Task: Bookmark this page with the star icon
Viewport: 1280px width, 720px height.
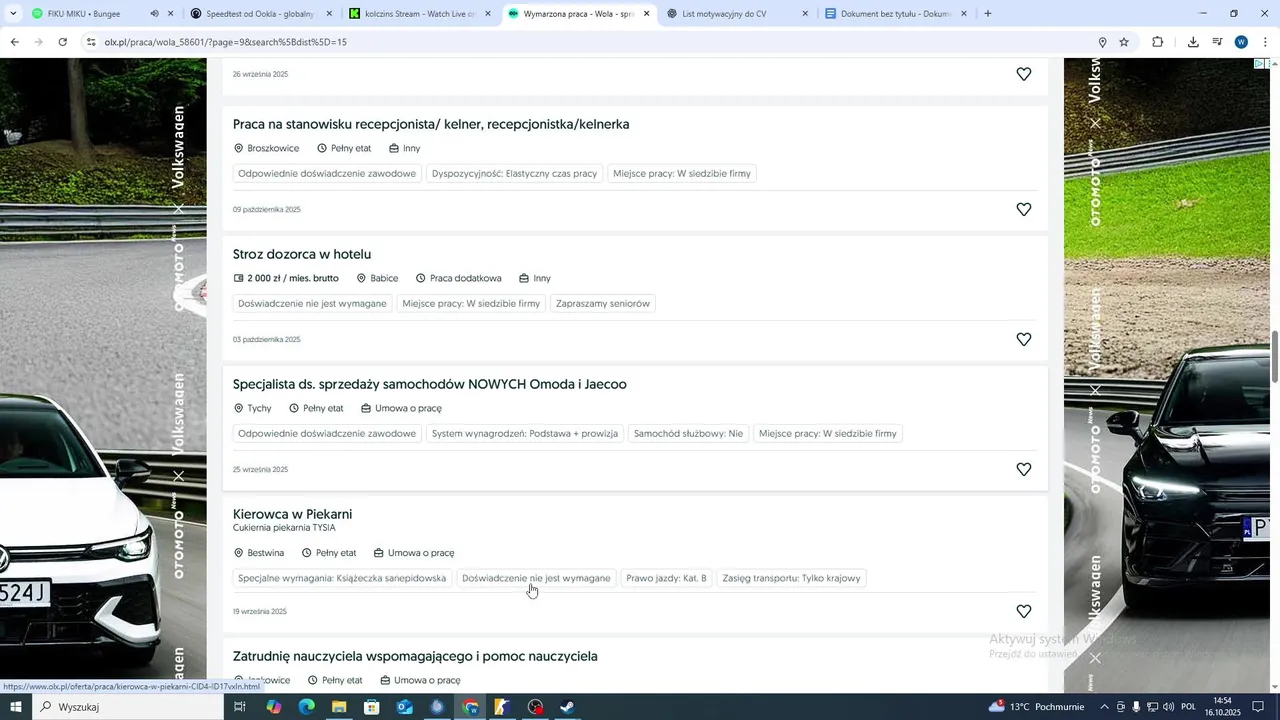Action: coord(1124,42)
